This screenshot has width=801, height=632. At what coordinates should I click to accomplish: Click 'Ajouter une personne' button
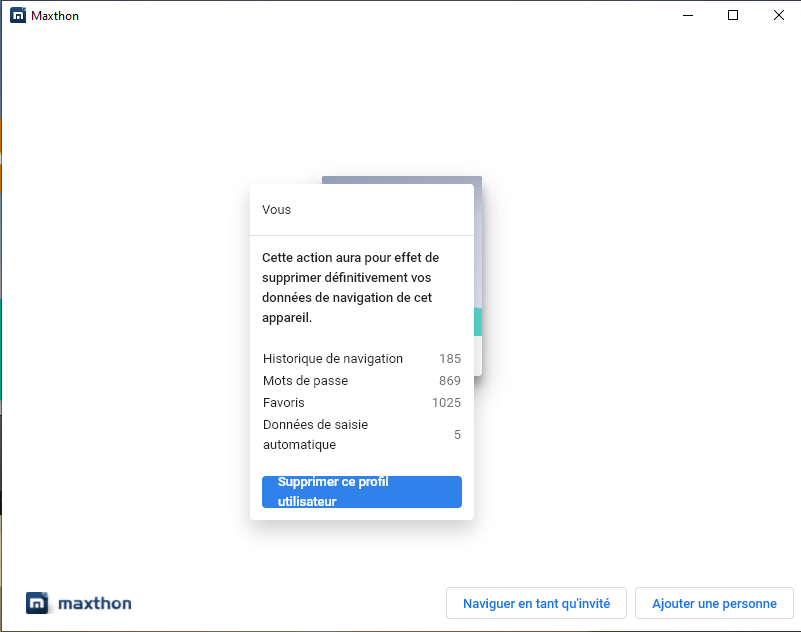[x=714, y=603]
